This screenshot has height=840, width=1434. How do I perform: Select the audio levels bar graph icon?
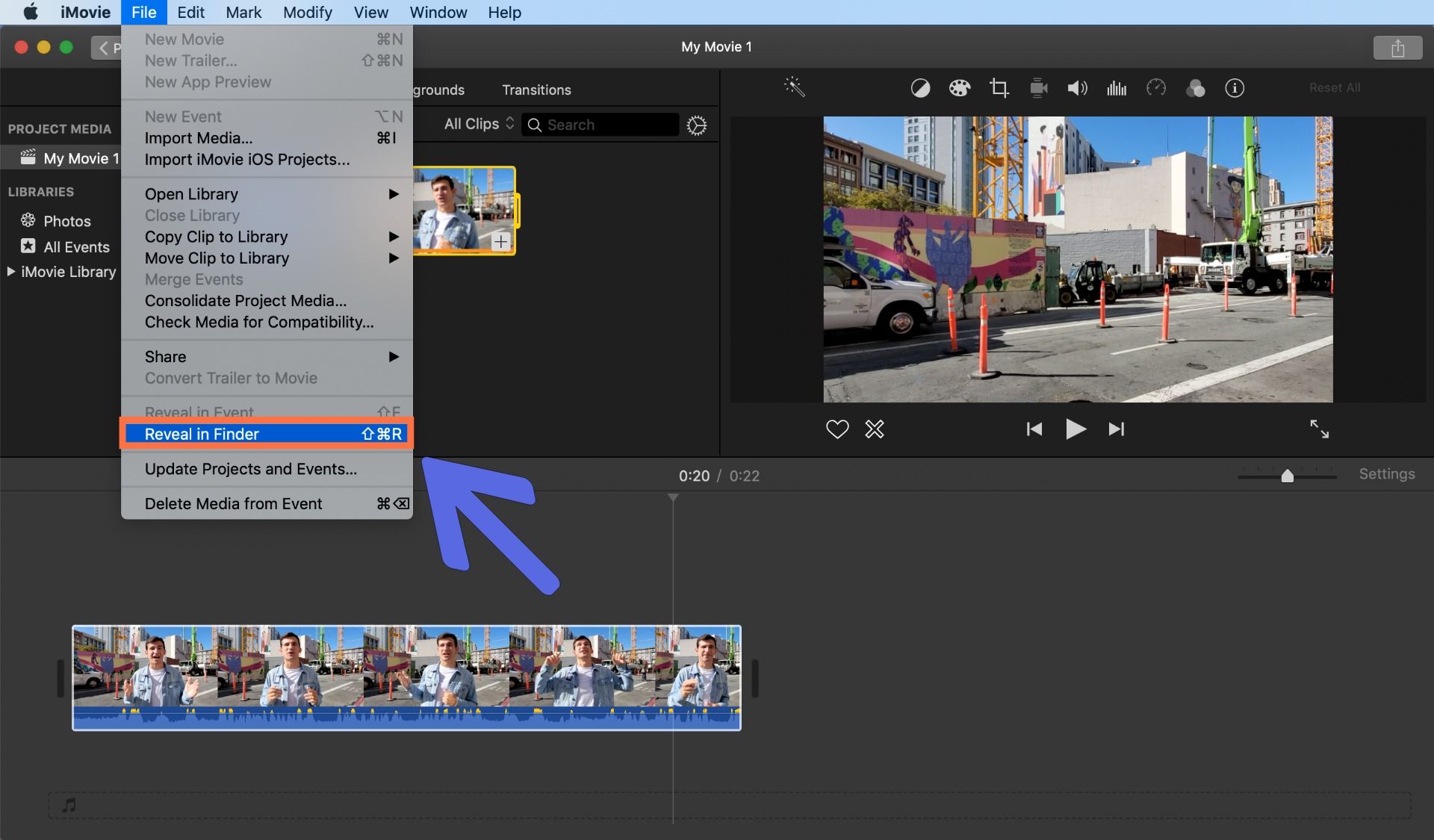(1117, 88)
